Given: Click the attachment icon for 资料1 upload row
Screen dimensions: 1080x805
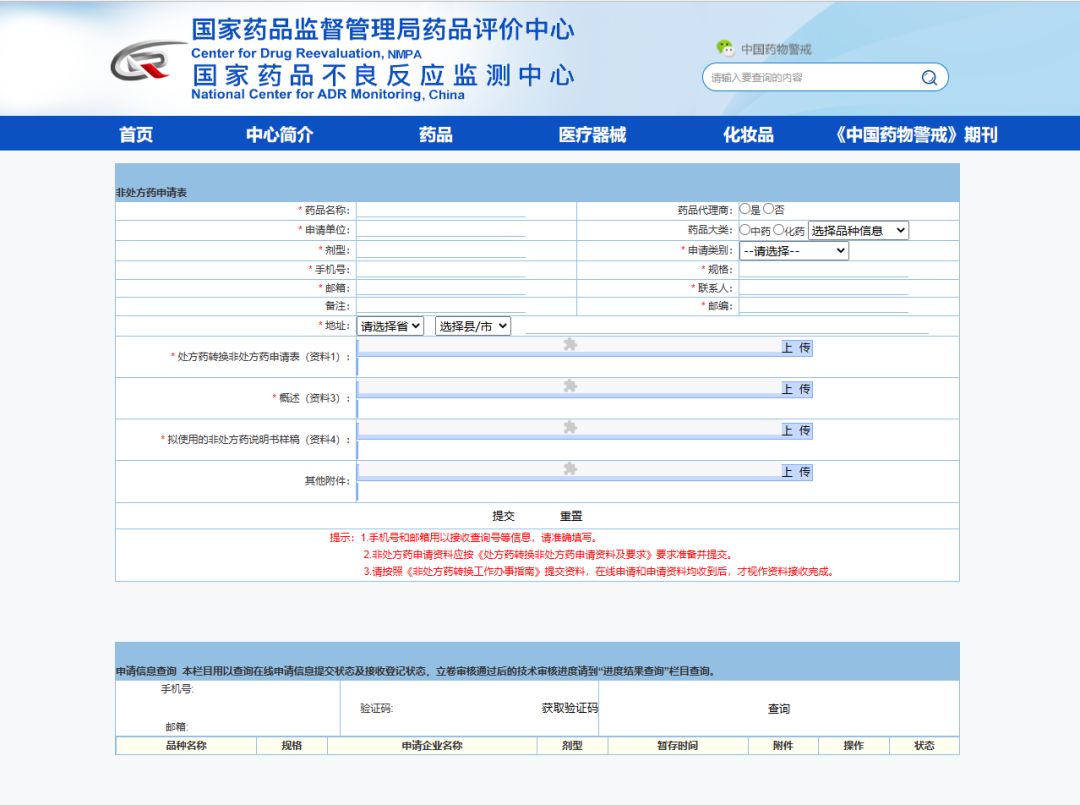Looking at the screenshot, I should (x=570, y=344).
